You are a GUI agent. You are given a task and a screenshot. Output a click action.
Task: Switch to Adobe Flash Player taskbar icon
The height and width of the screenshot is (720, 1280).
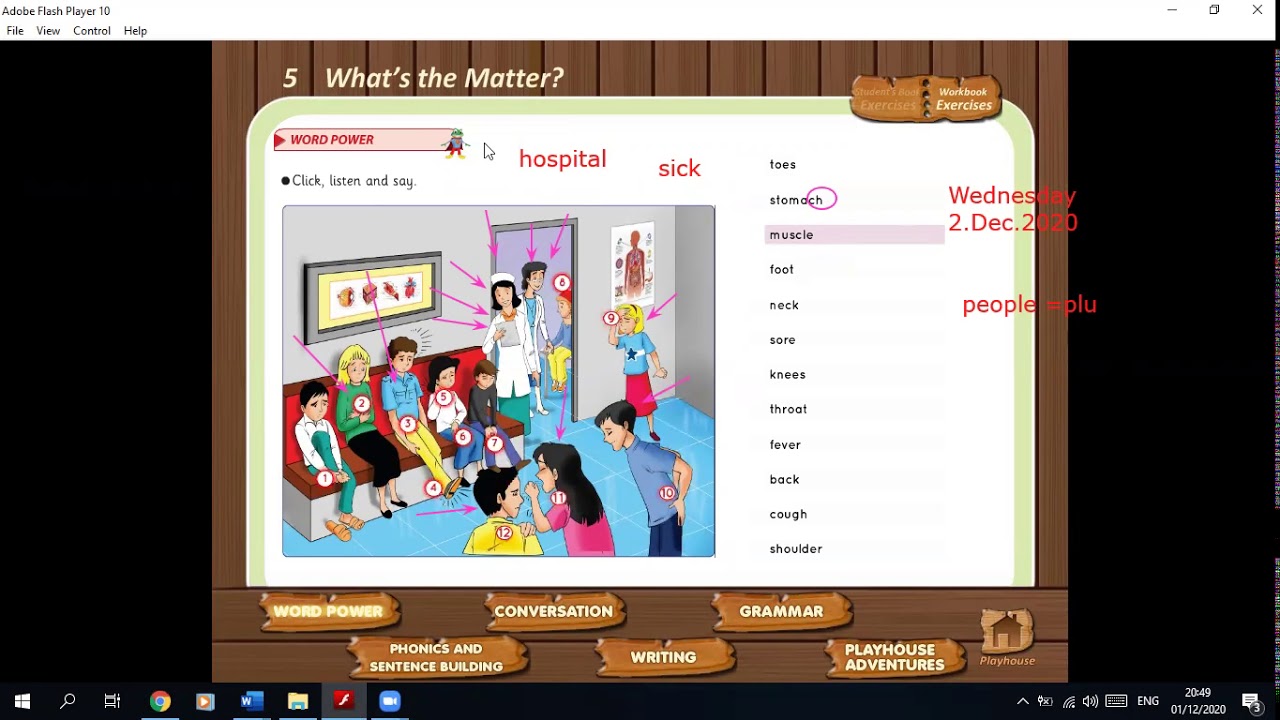tap(344, 701)
